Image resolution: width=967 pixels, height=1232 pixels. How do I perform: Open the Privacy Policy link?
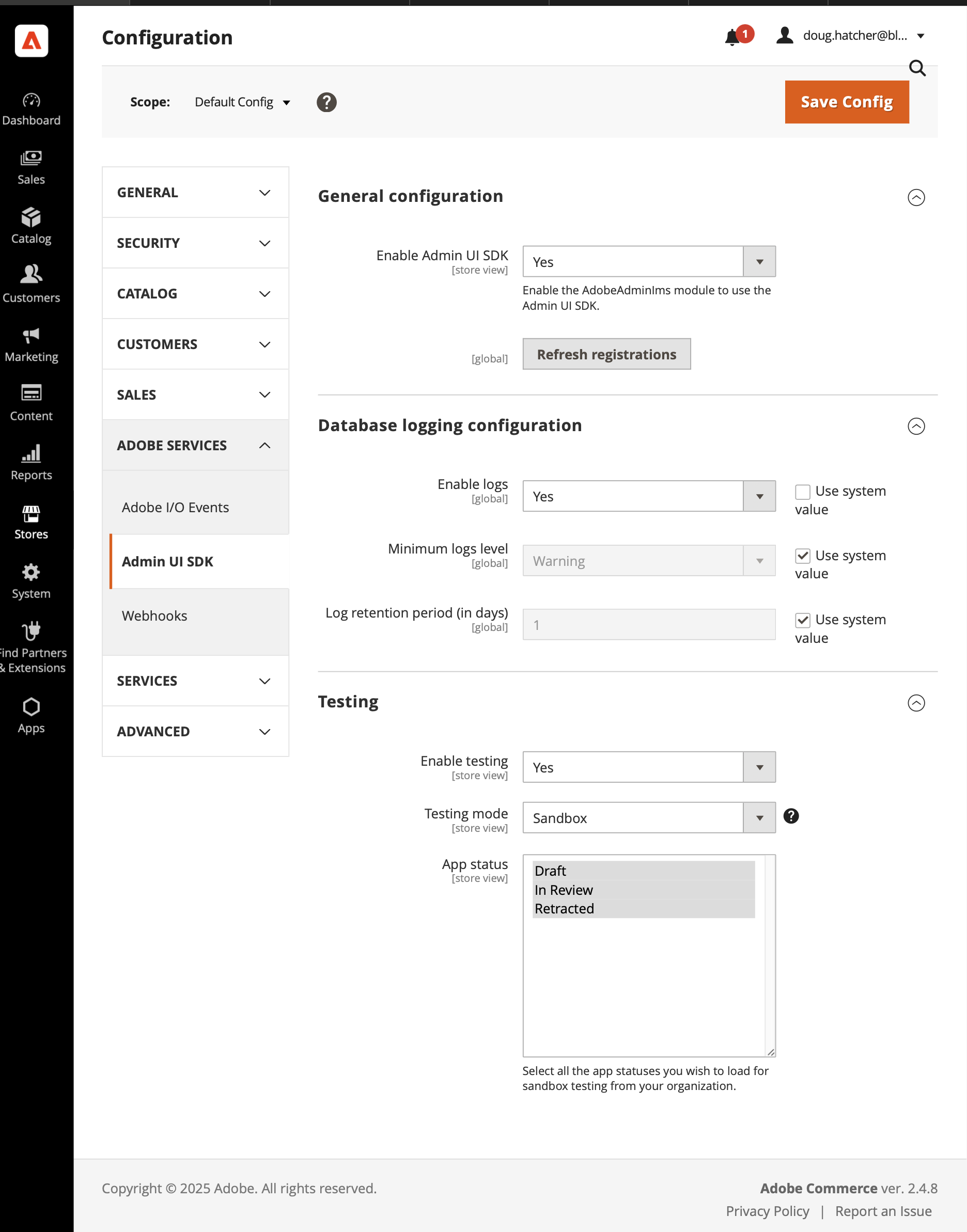(767, 1211)
